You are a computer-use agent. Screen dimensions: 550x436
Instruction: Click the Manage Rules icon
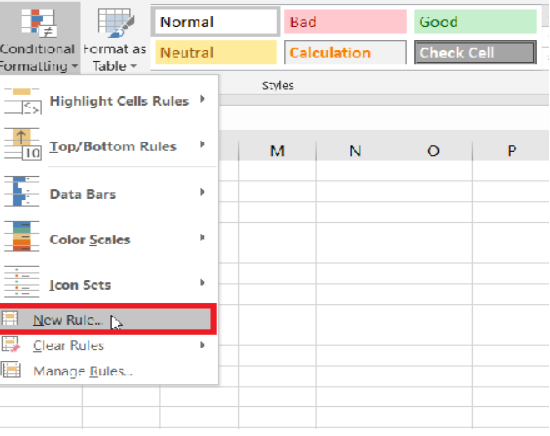[x=11, y=370]
